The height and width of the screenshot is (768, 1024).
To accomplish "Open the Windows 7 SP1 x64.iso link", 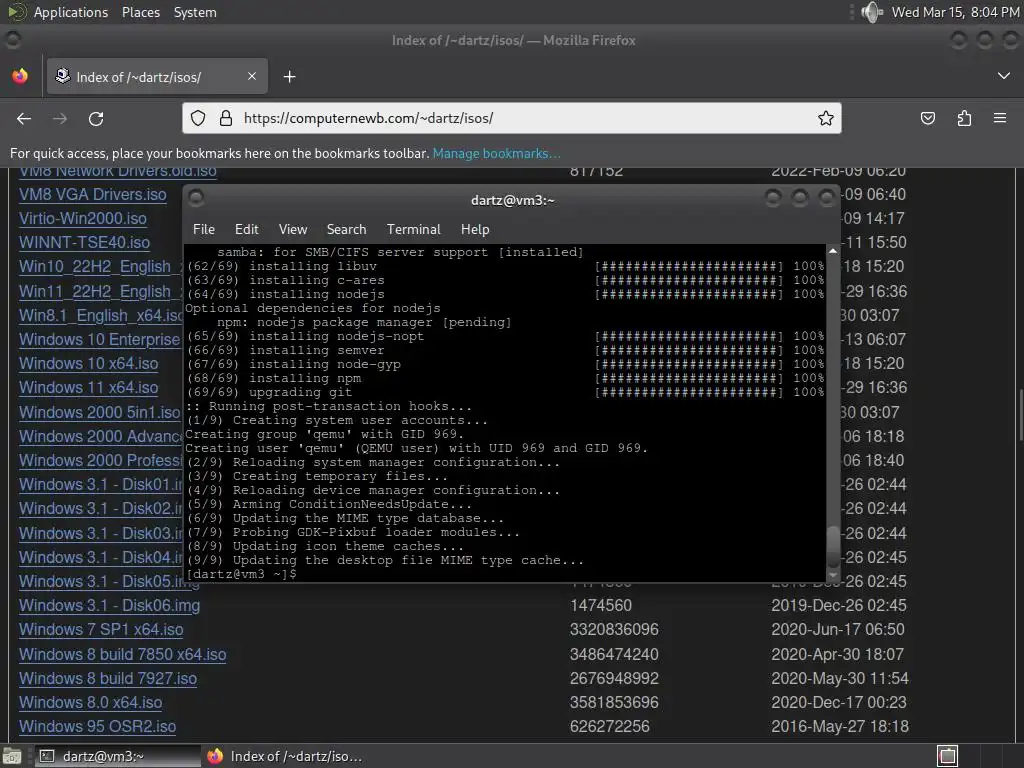I will [101, 630].
